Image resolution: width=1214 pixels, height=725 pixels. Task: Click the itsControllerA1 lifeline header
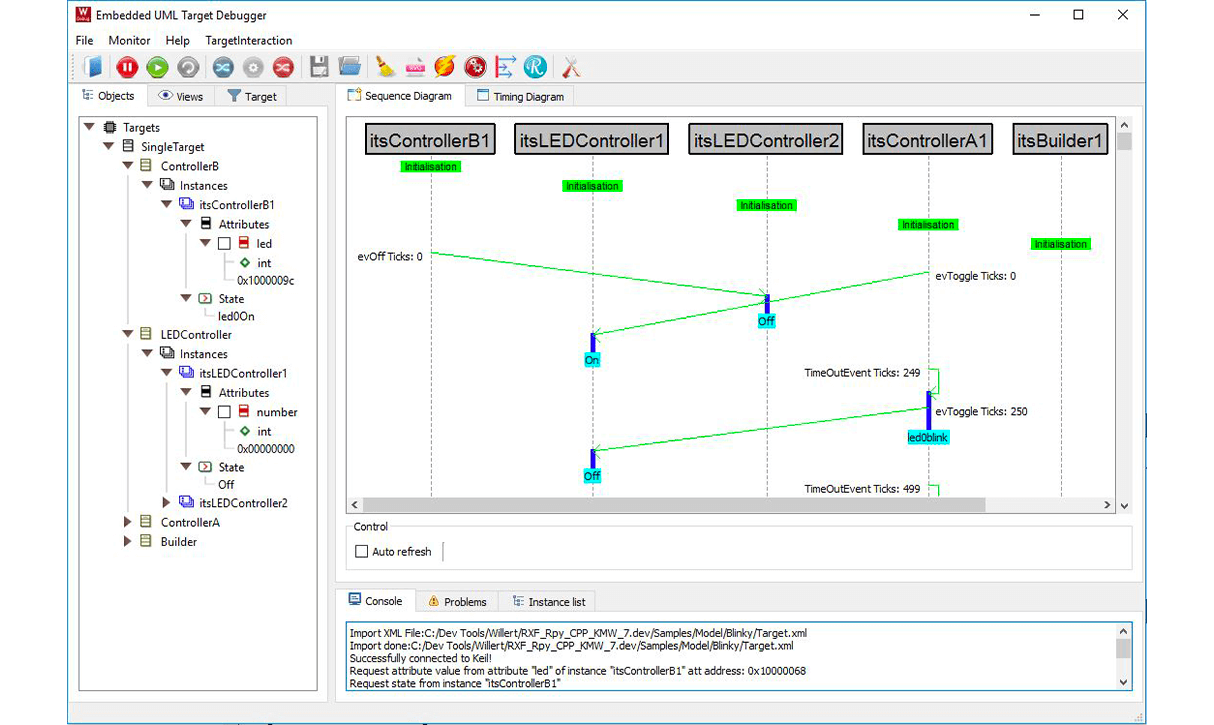pos(928,141)
